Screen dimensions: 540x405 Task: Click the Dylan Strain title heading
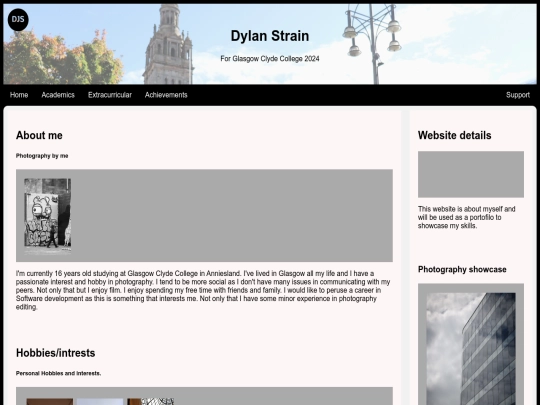[x=270, y=36]
